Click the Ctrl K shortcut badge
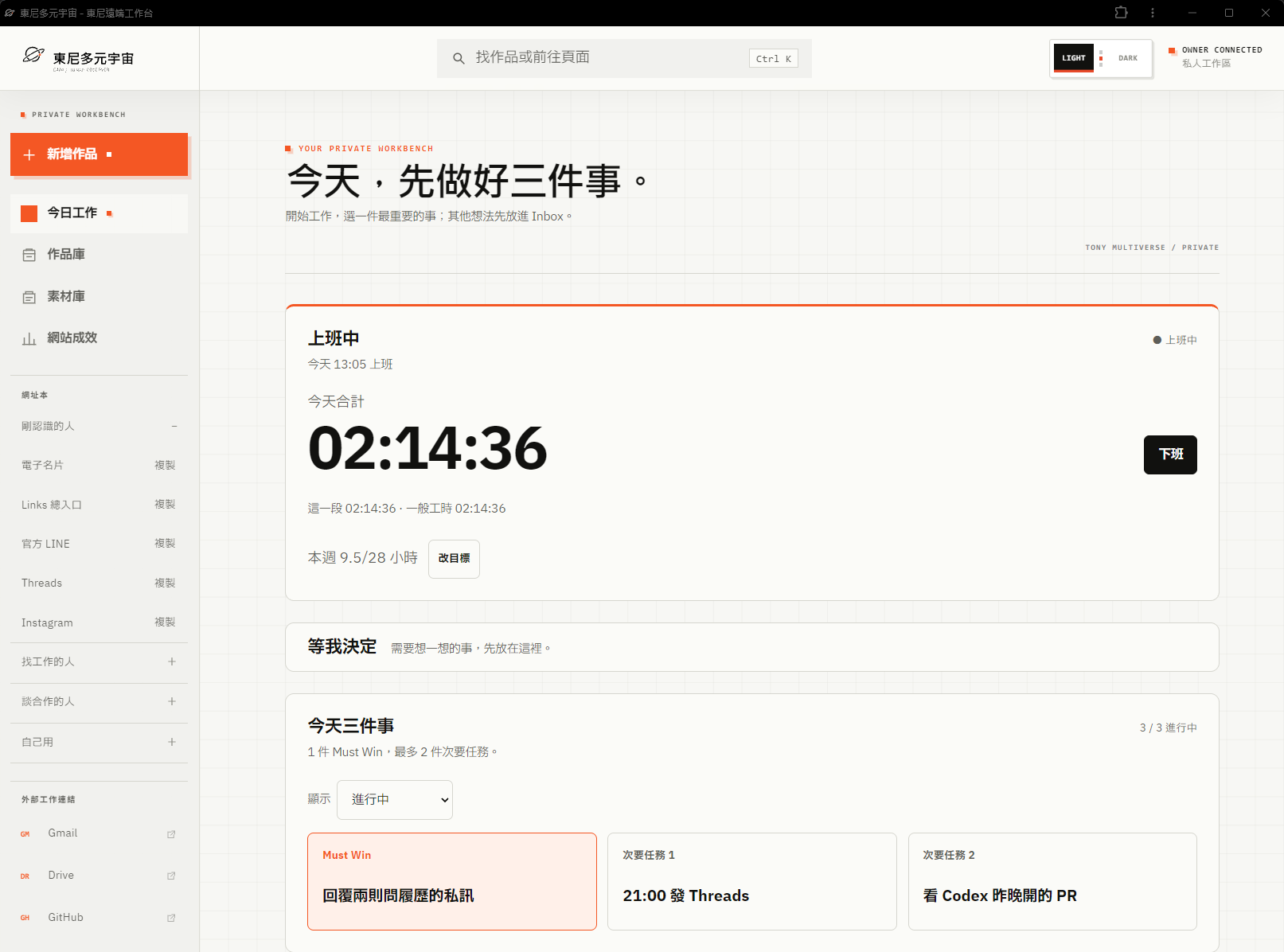The height and width of the screenshot is (952, 1284). (x=774, y=58)
